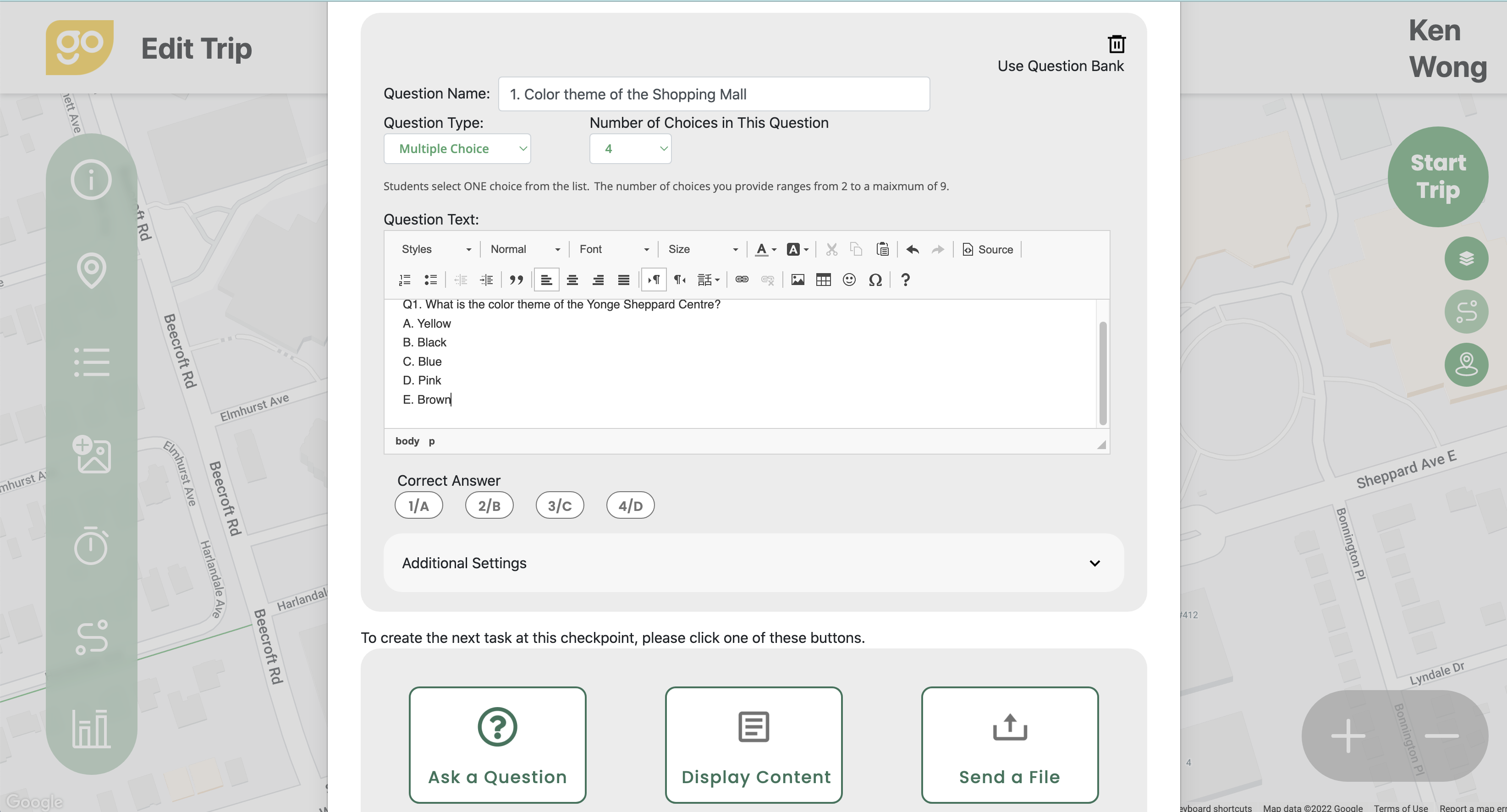Screen dimensions: 1507x812
Task: Click editor resize handle corner
Action: [x=1101, y=445]
